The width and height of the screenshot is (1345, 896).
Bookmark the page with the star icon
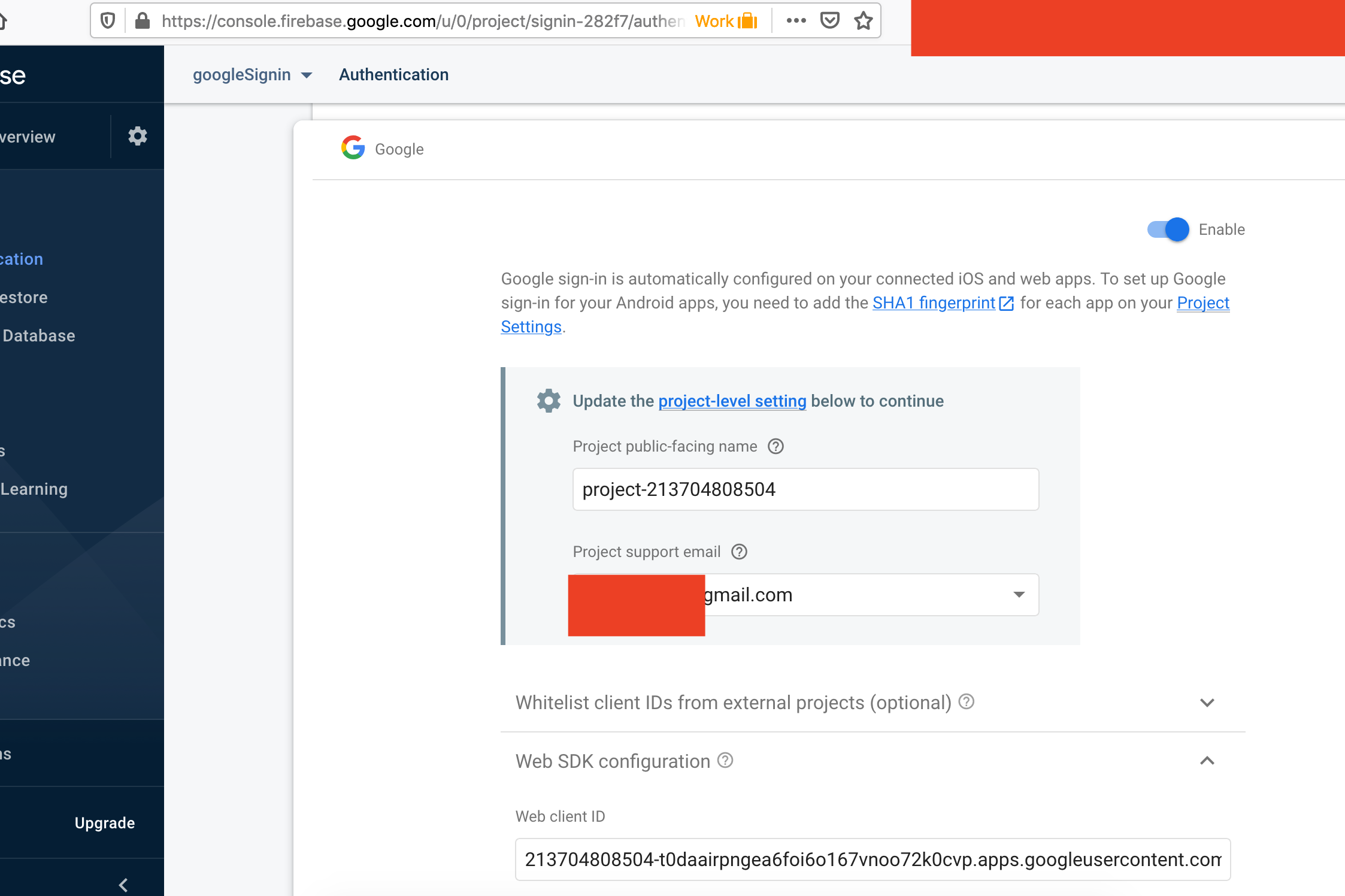point(863,20)
